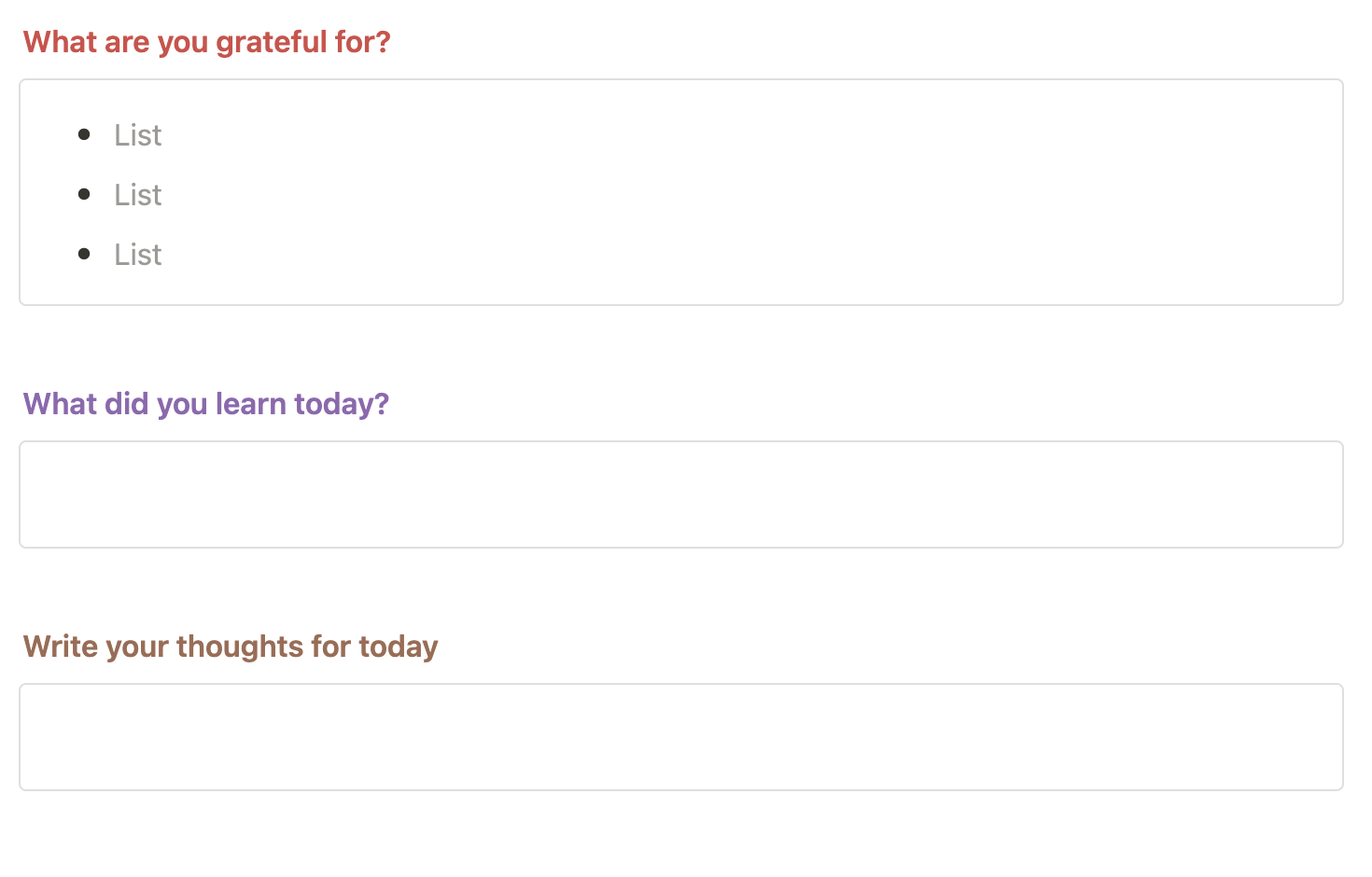Click the word 'What' in the red heading

[x=57, y=42]
